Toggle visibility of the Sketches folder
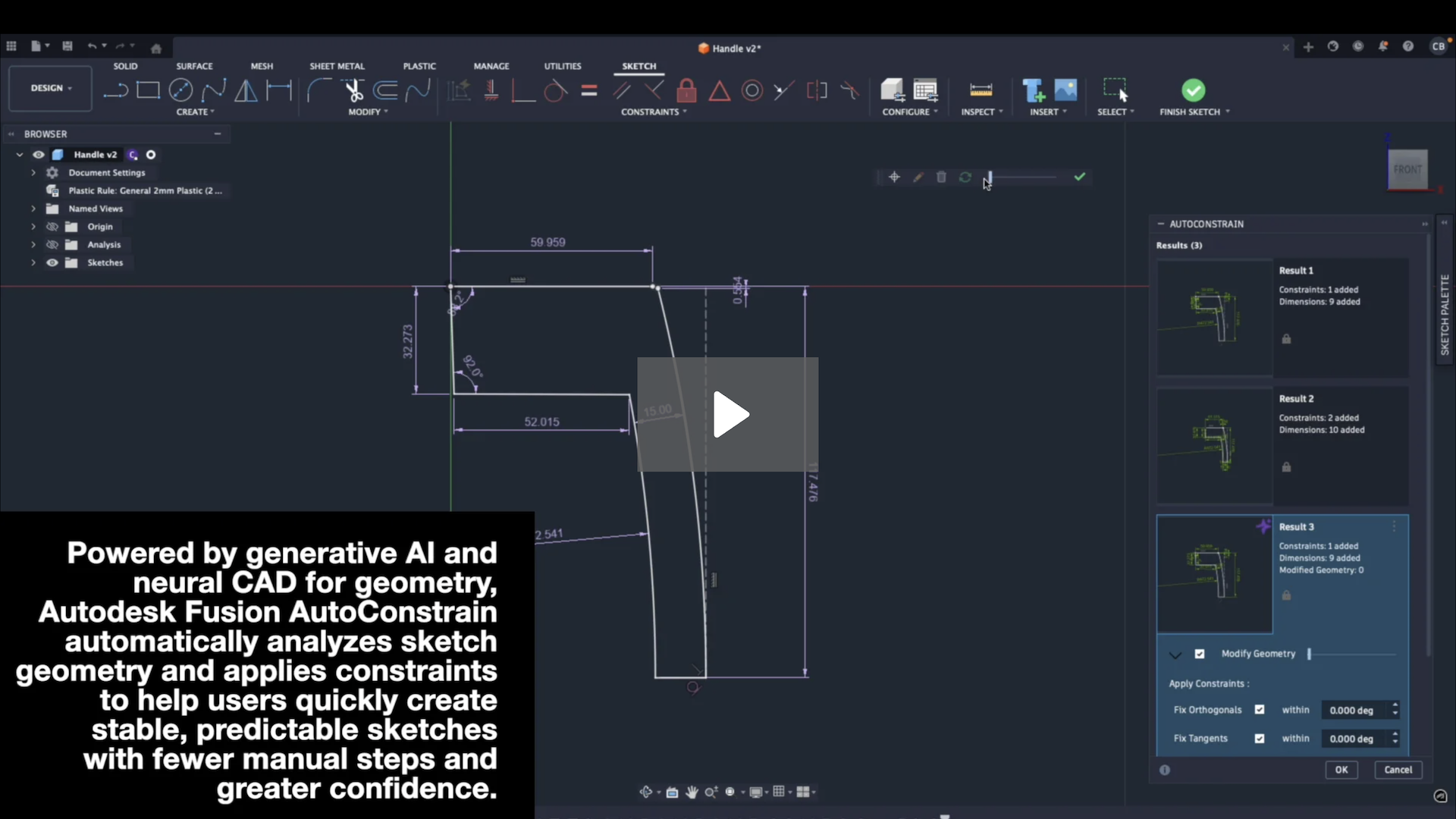Screen dimensions: 1456x819 (52, 263)
